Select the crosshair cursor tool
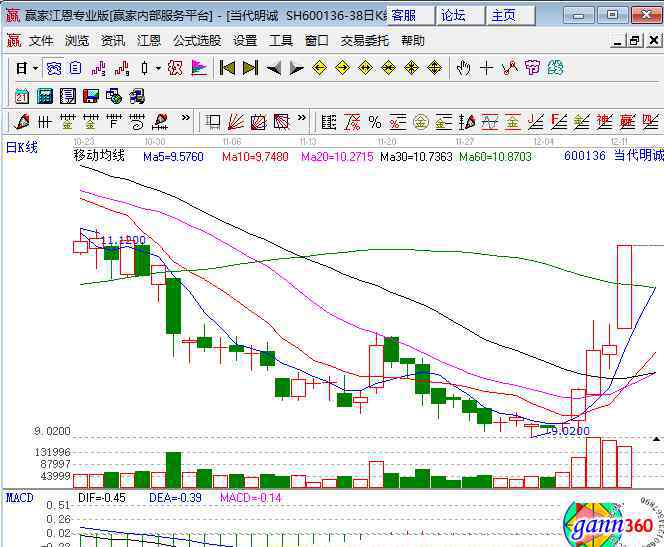Image resolution: width=664 pixels, height=547 pixels. [x=487, y=68]
